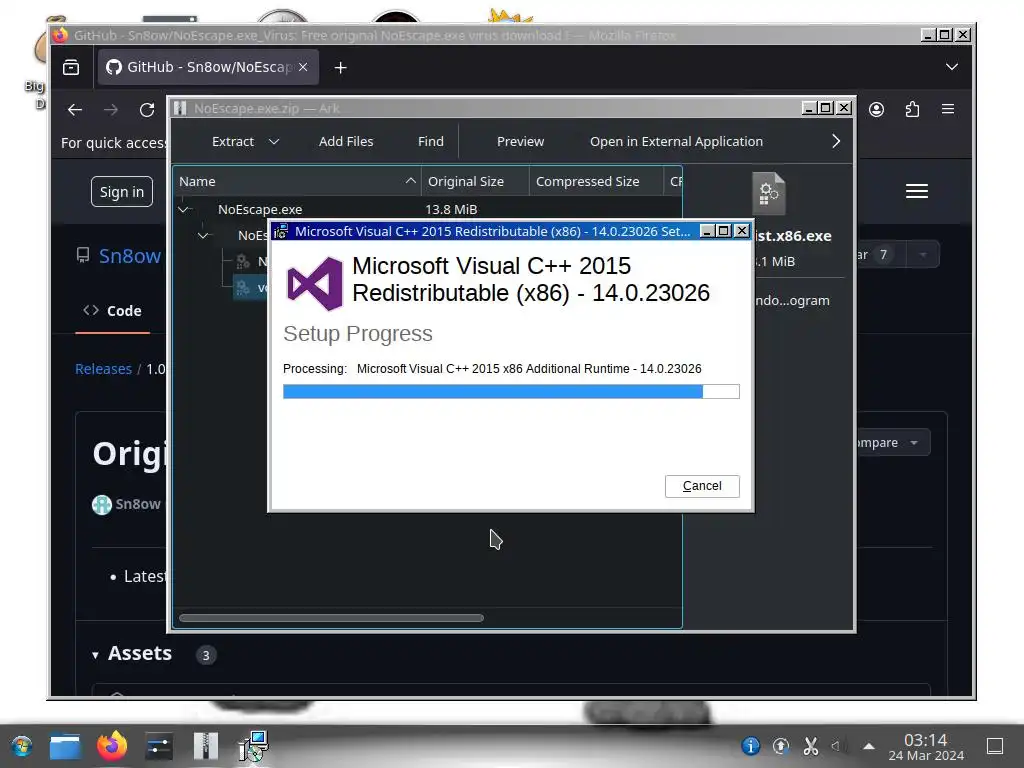
Task: Click the updates tray icon
Action: [x=781, y=746]
